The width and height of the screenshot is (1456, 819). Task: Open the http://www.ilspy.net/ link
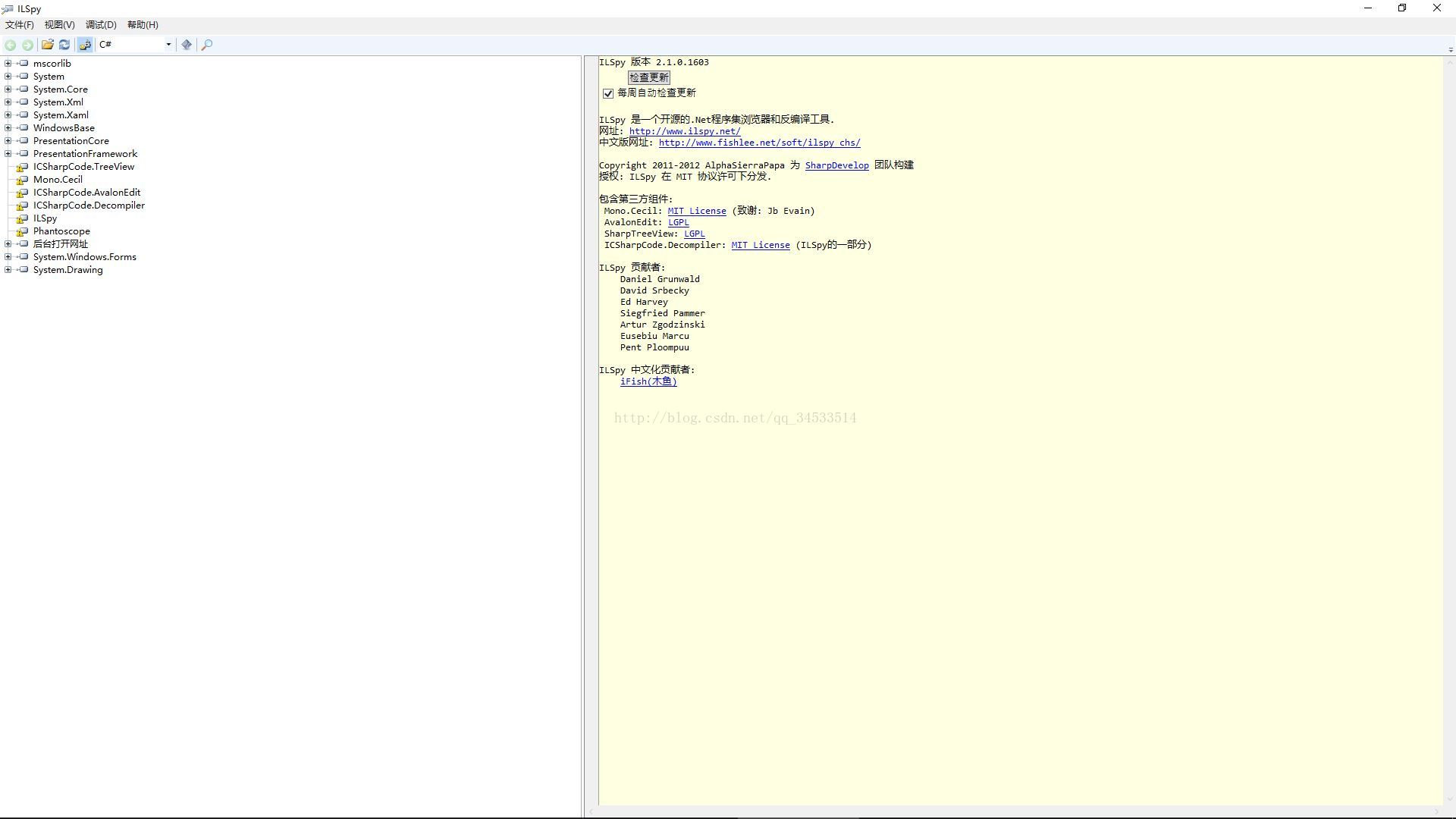coord(685,131)
